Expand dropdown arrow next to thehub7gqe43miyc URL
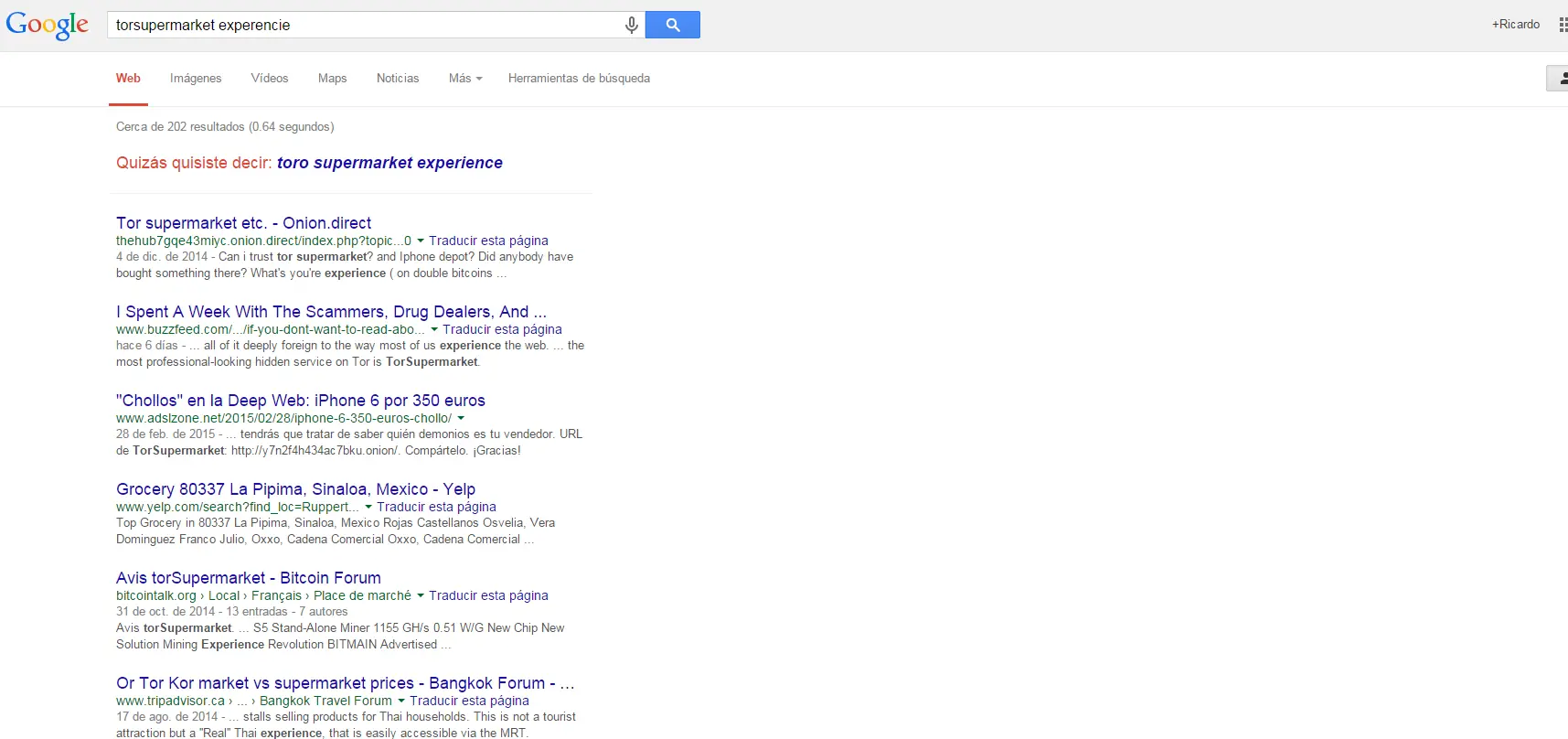Viewport: 1568px width, 739px height. click(x=421, y=241)
